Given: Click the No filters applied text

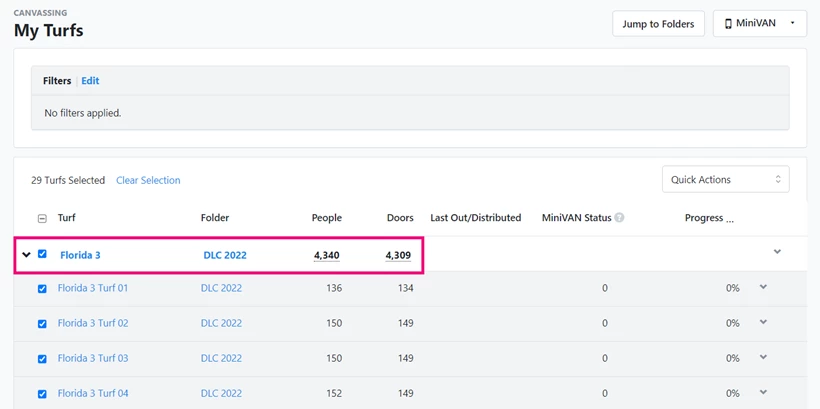Looking at the screenshot, I should [83, 113].
